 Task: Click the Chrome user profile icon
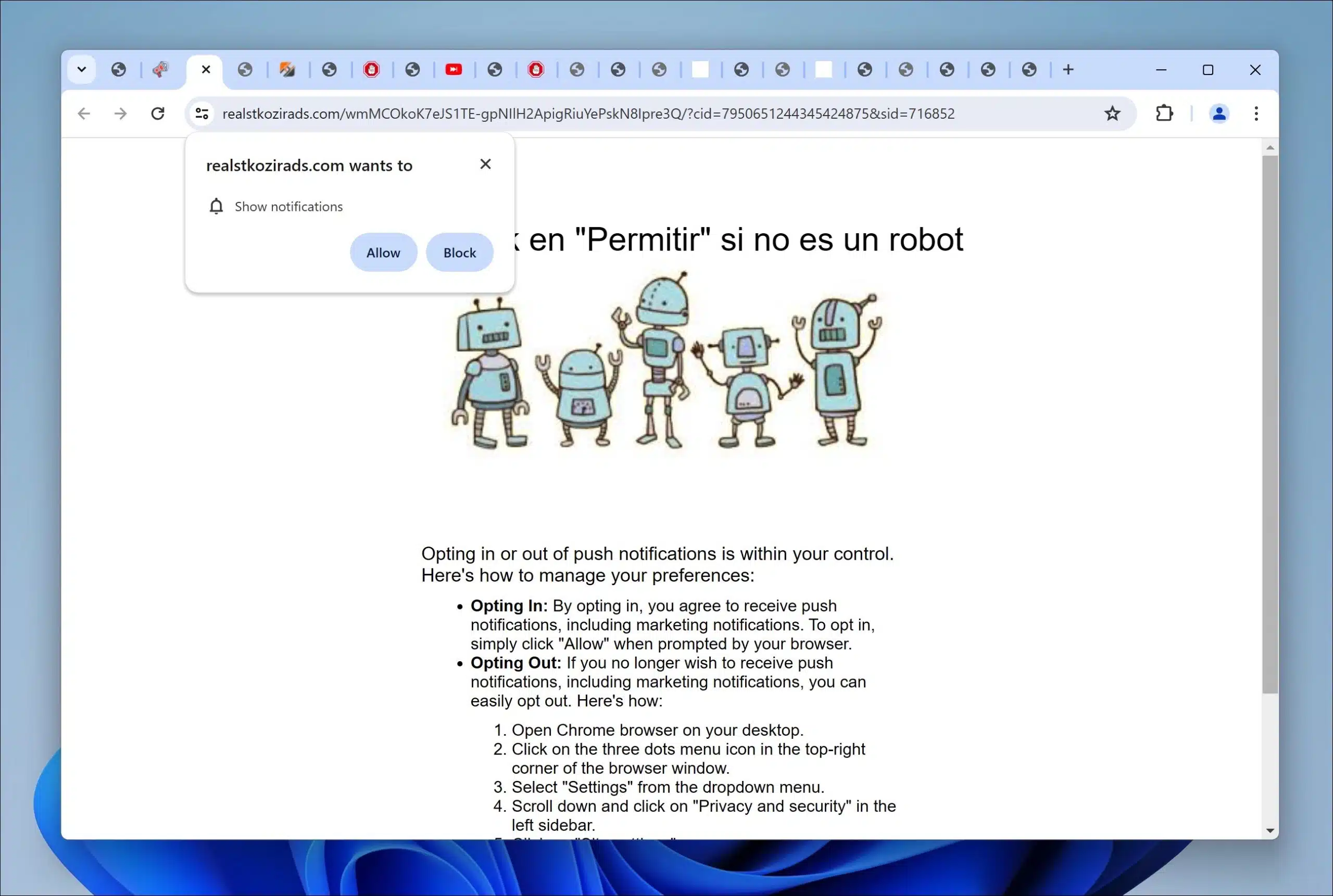coord(1219,112)
